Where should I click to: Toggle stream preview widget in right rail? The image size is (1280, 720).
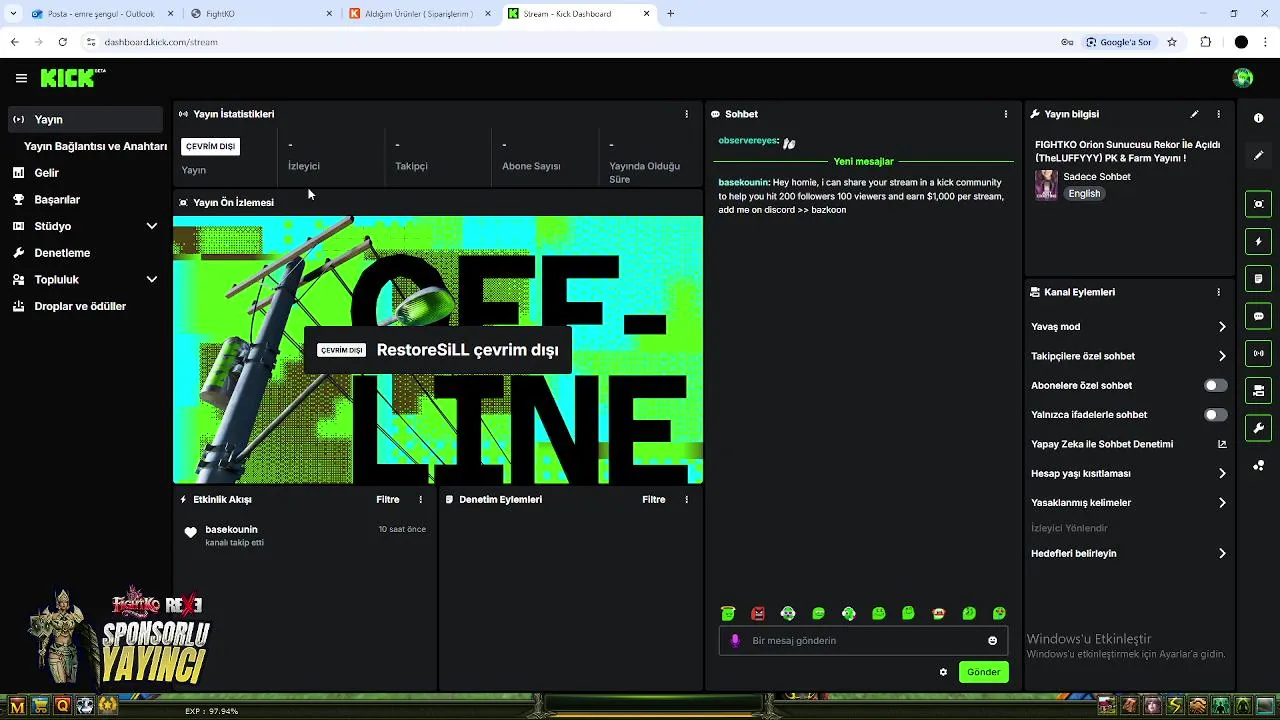pos(1259,204)
